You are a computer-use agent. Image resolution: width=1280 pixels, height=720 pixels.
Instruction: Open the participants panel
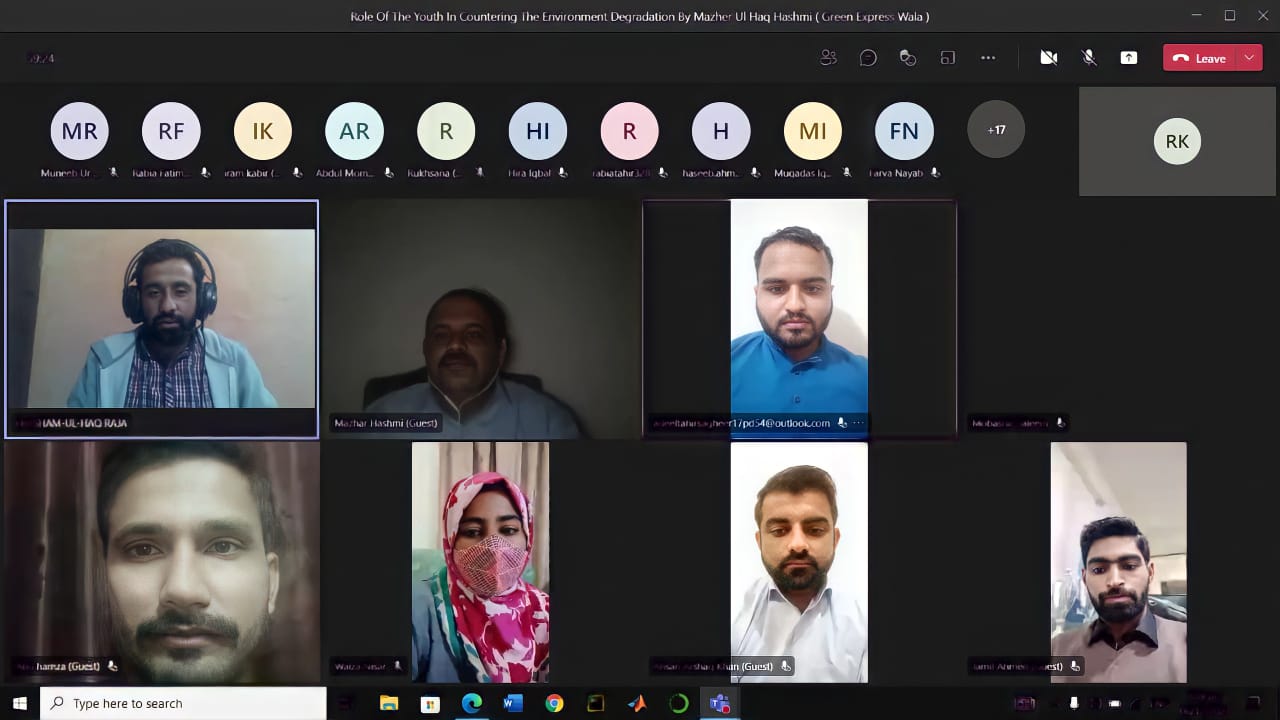pyautogui.click(x=828, y=58)
